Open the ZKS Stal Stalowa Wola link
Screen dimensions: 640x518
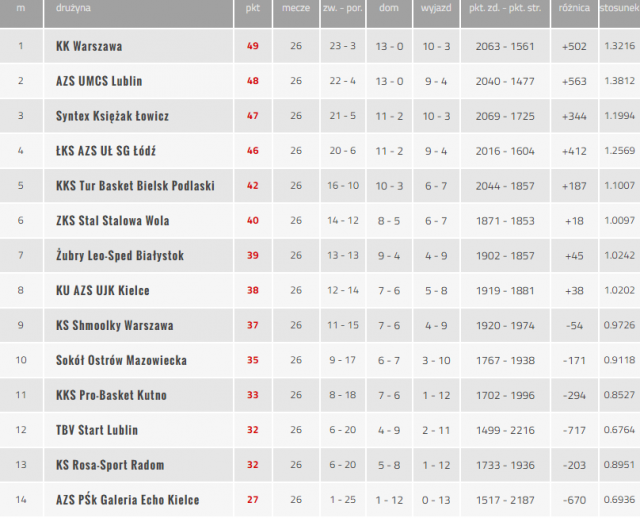[113, 221]
